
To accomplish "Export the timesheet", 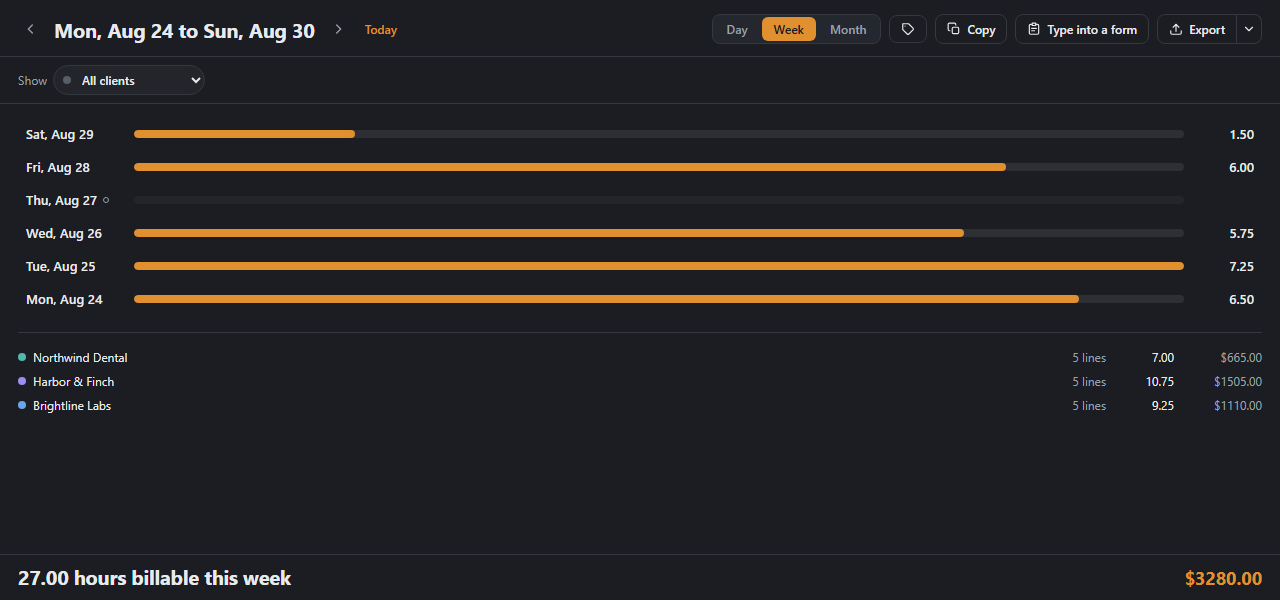I will click(1197, 30).
